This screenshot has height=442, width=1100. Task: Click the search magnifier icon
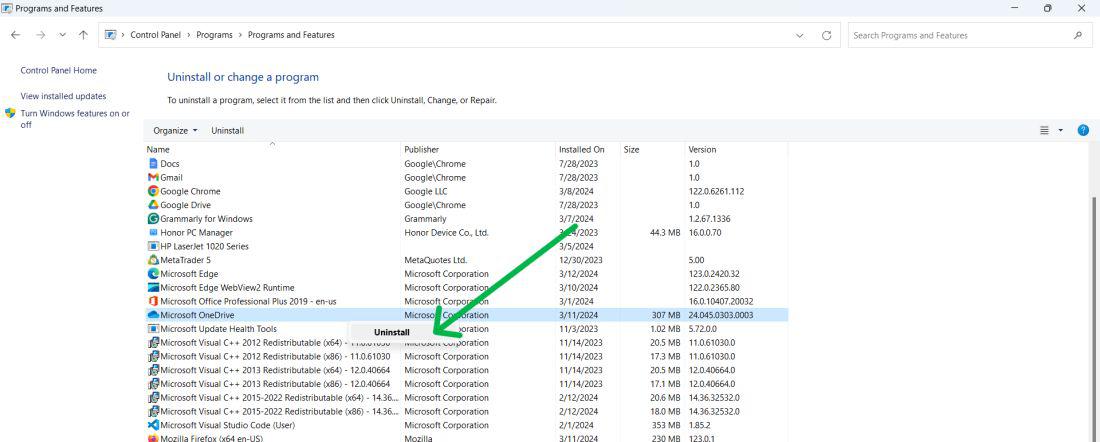click(x=1078, y=35)
